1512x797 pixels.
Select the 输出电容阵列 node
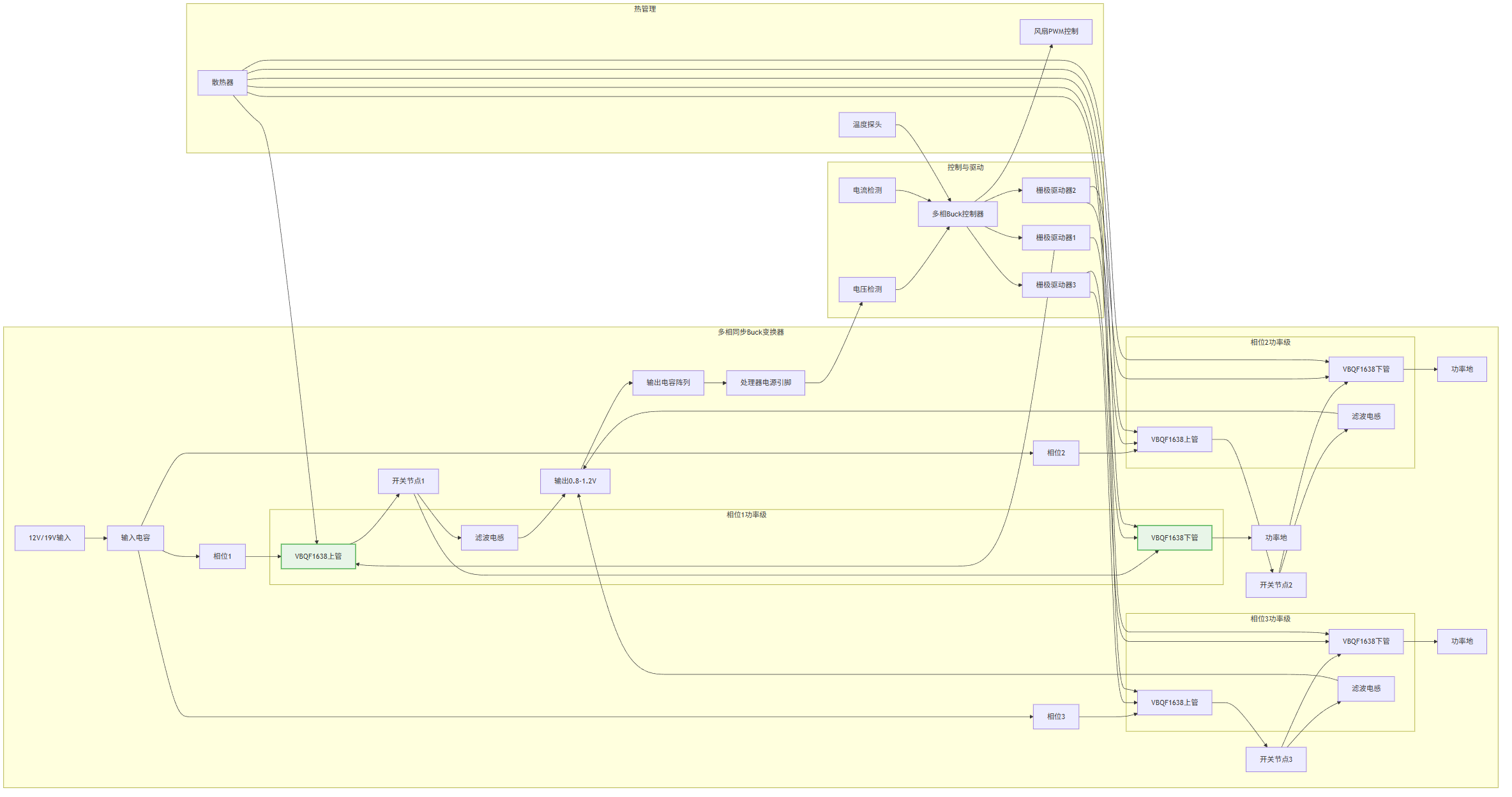668,383
